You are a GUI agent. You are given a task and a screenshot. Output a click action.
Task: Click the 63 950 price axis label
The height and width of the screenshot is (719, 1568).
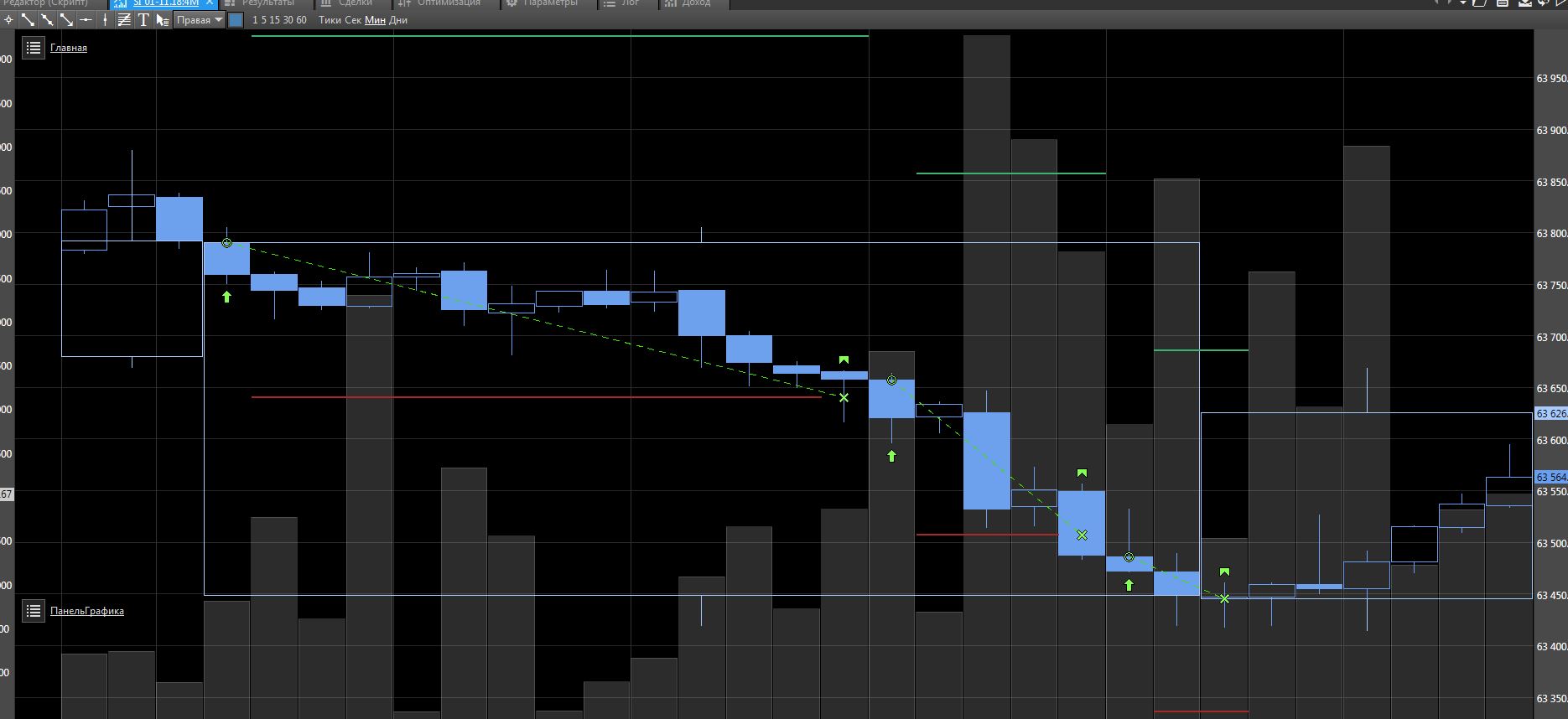[x=1551, y=79]
